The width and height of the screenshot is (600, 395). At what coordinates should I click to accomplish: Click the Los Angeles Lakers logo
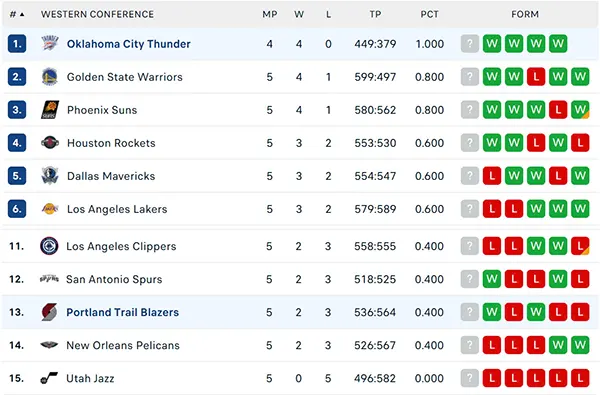click(x=50, y=209)
